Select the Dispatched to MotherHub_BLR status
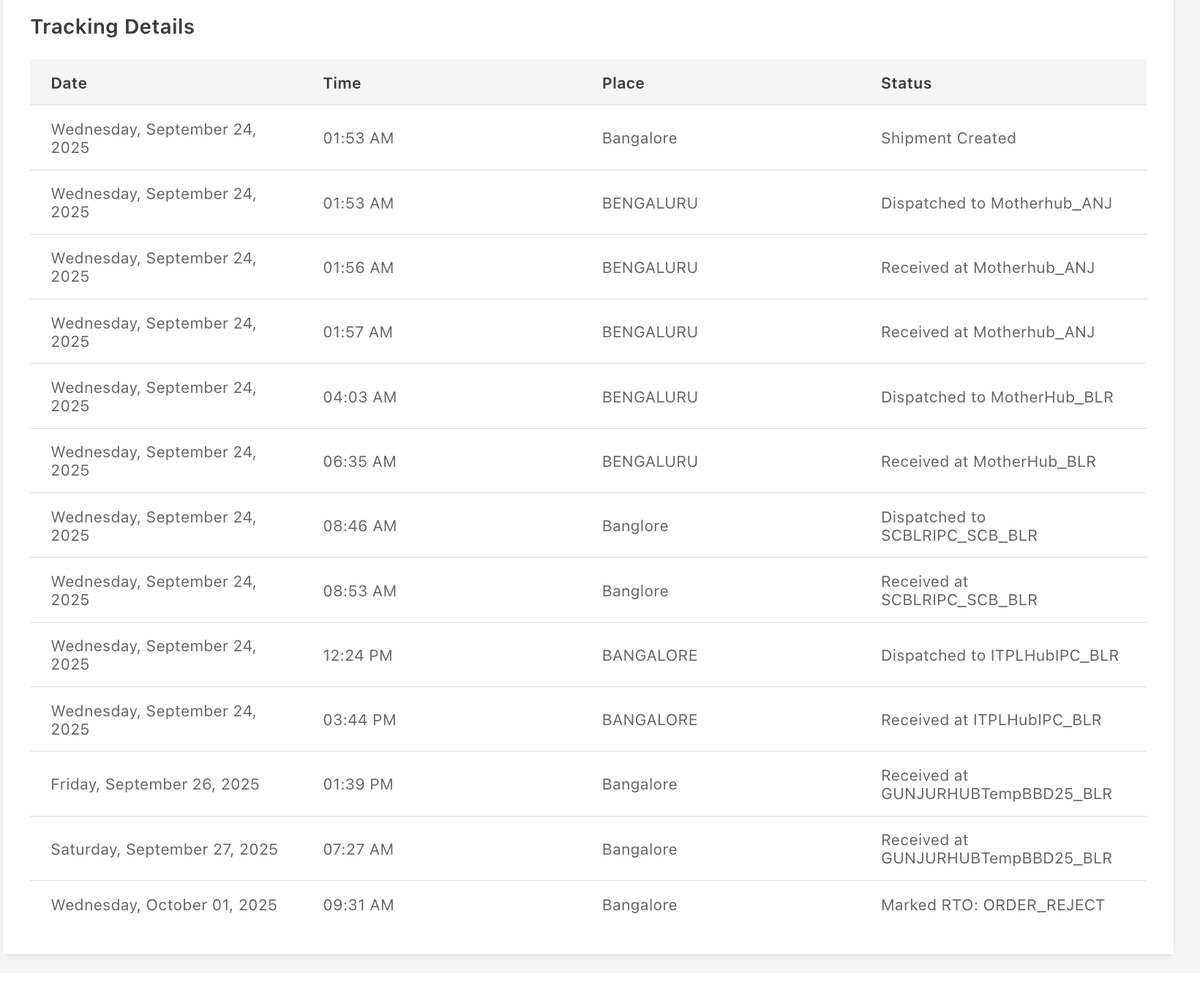The width and height of the screenshot is (1200, 982). coord(997,397)
